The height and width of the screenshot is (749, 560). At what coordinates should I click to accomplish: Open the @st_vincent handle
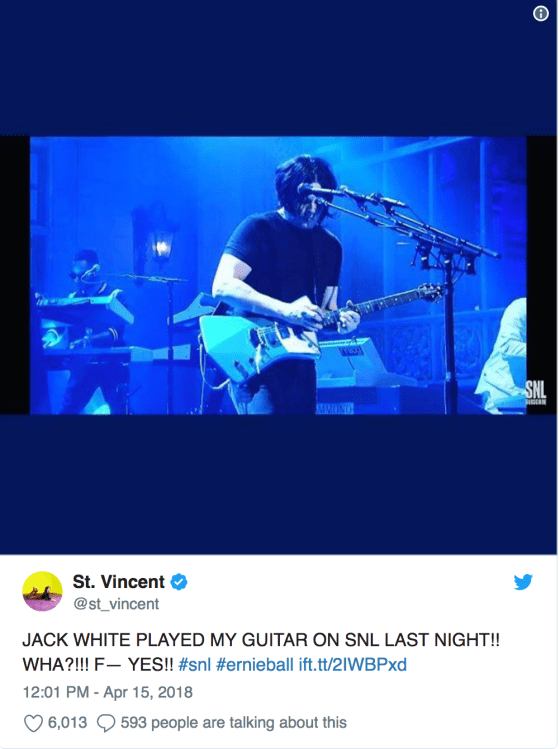(x=116, y=604)
